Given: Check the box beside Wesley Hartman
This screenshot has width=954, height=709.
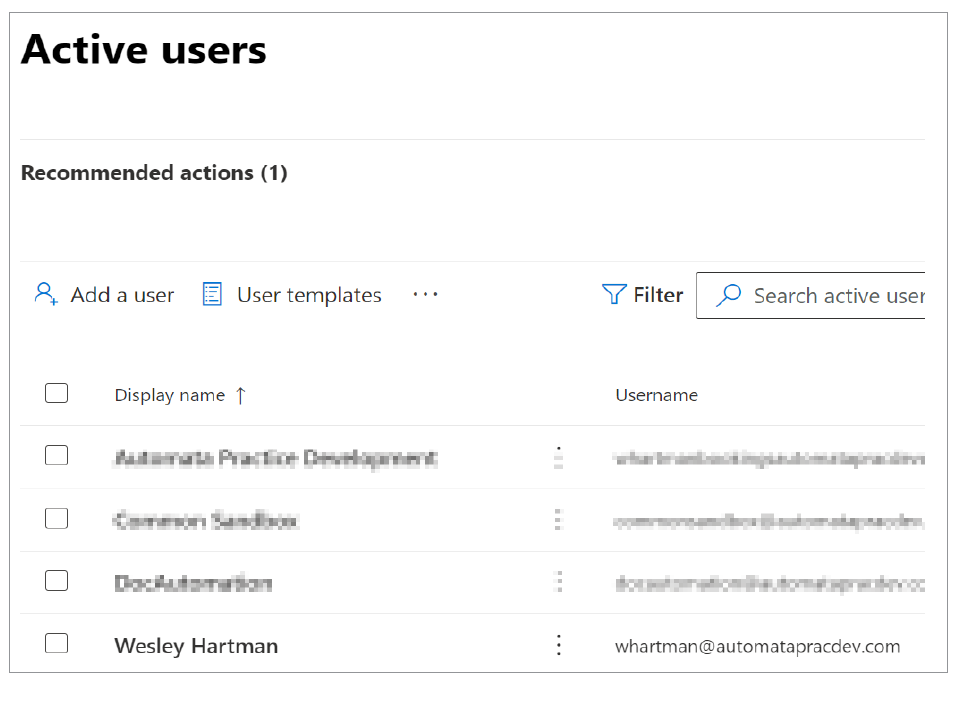Looking at the screenshot, I should point(56,643).
